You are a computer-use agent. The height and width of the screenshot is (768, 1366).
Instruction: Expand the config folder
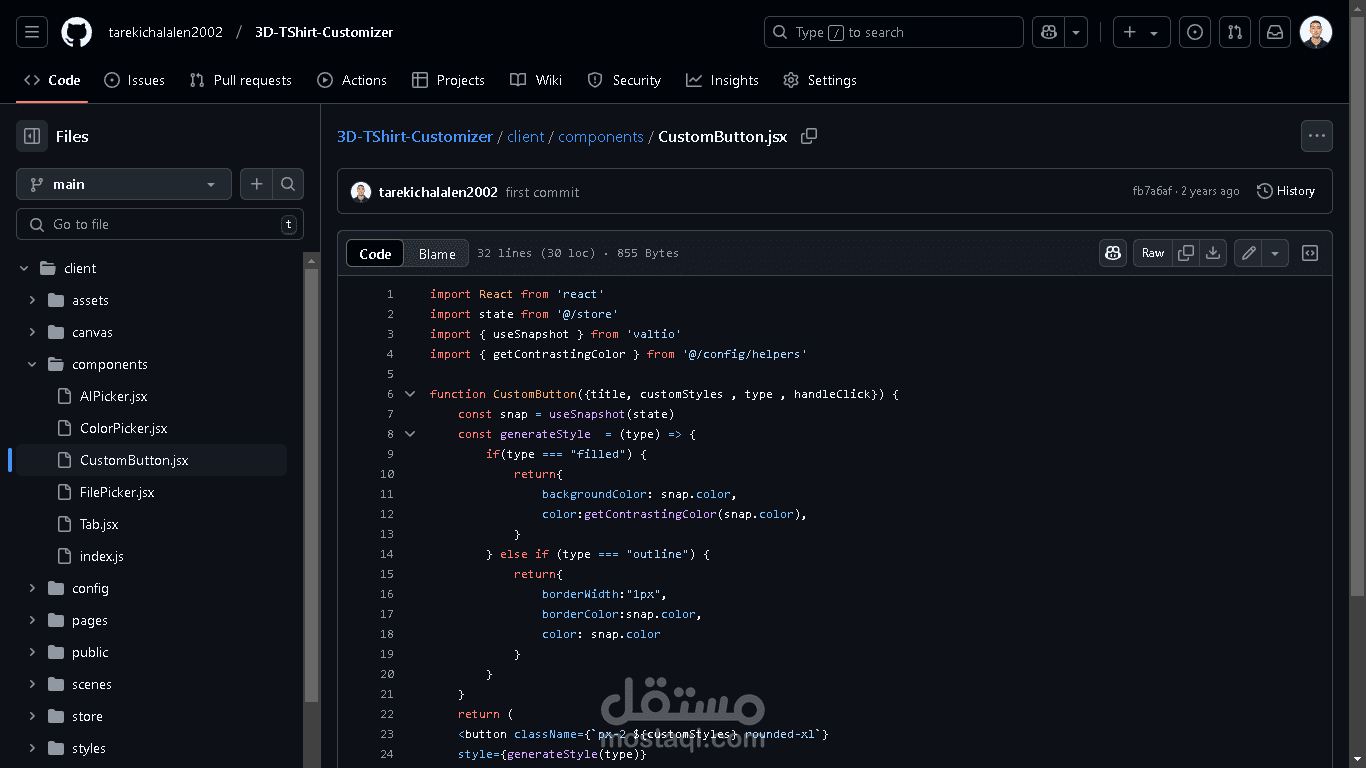coord(32,588)
